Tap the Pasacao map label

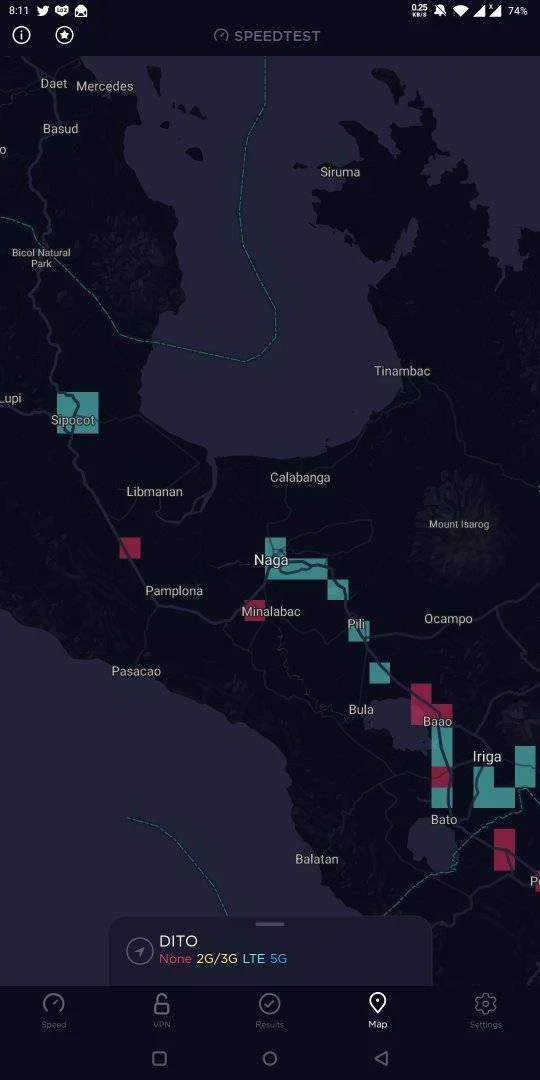tap(136, 671)
